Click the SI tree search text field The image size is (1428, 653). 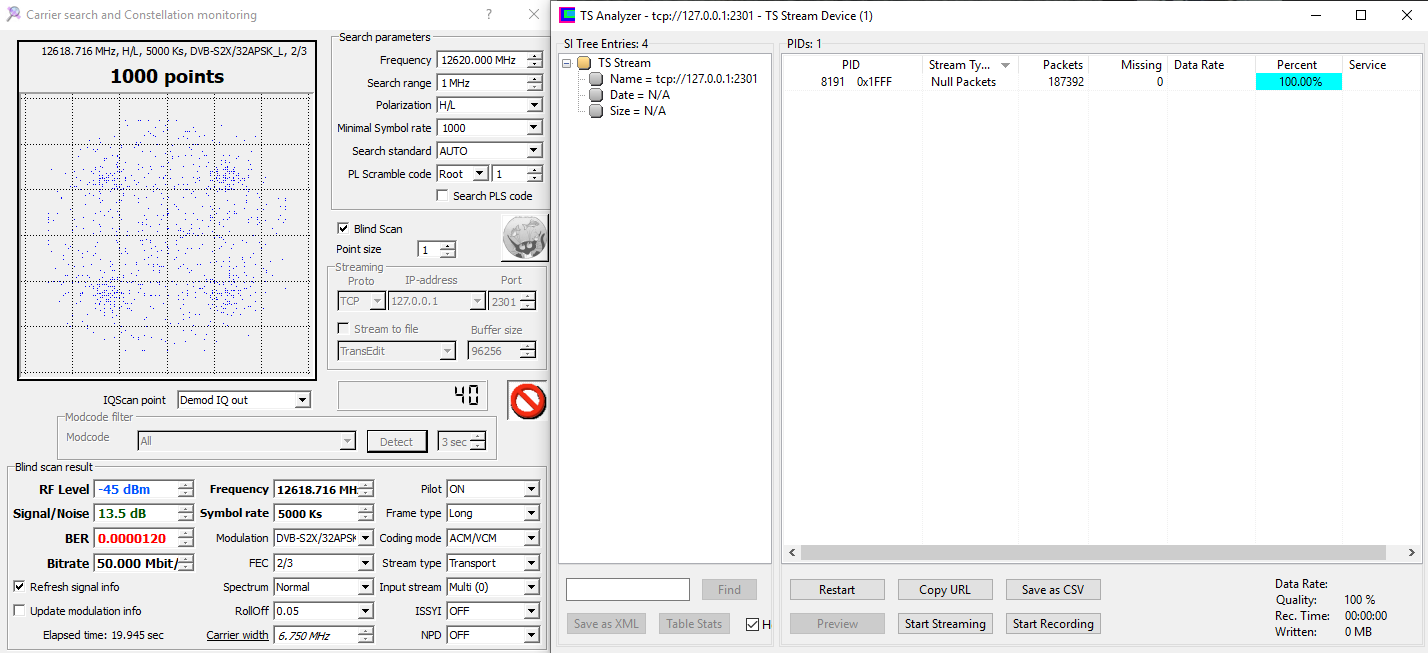pos(628,589)
